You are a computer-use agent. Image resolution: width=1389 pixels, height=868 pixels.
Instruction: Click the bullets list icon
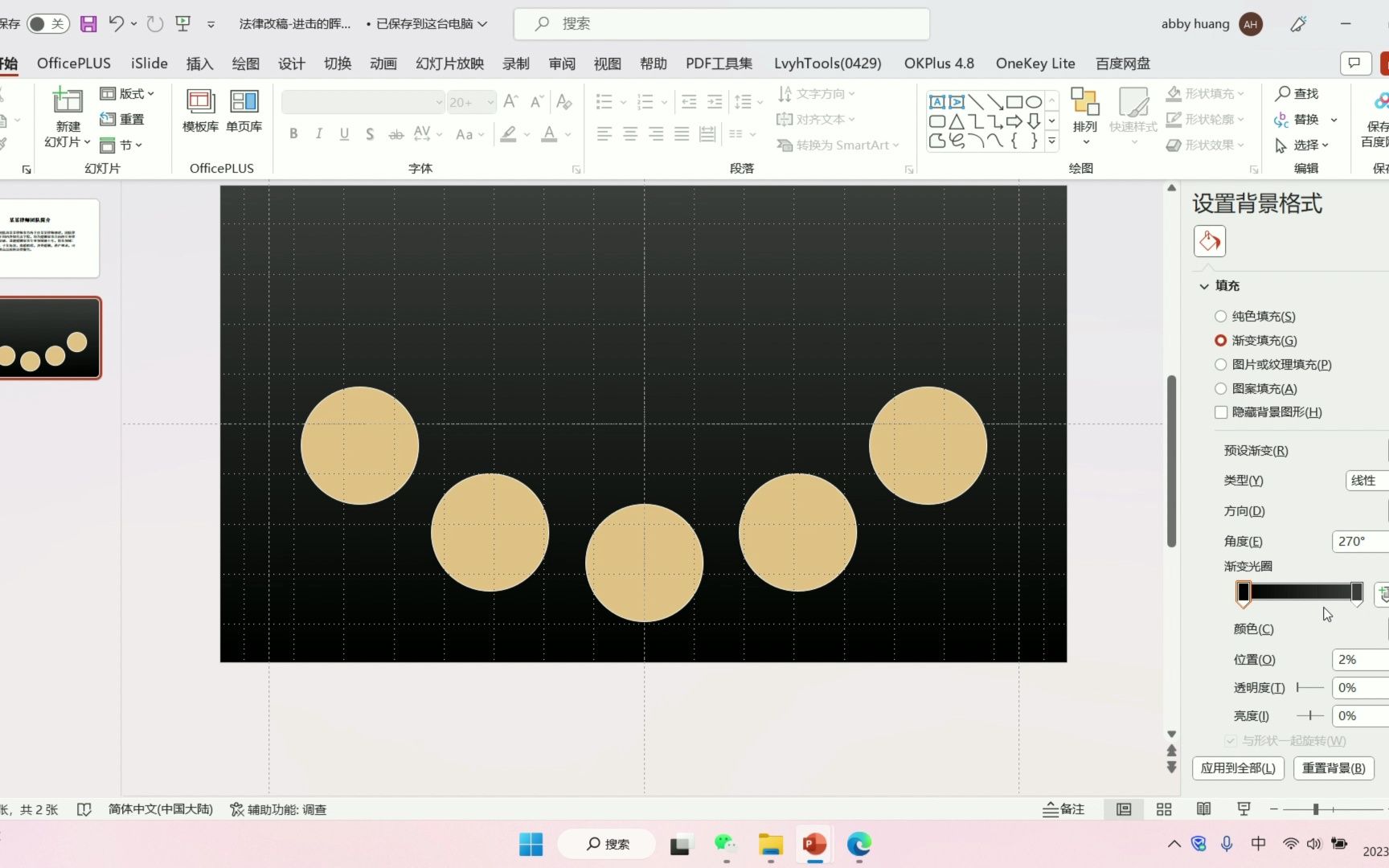click(604, 102)
